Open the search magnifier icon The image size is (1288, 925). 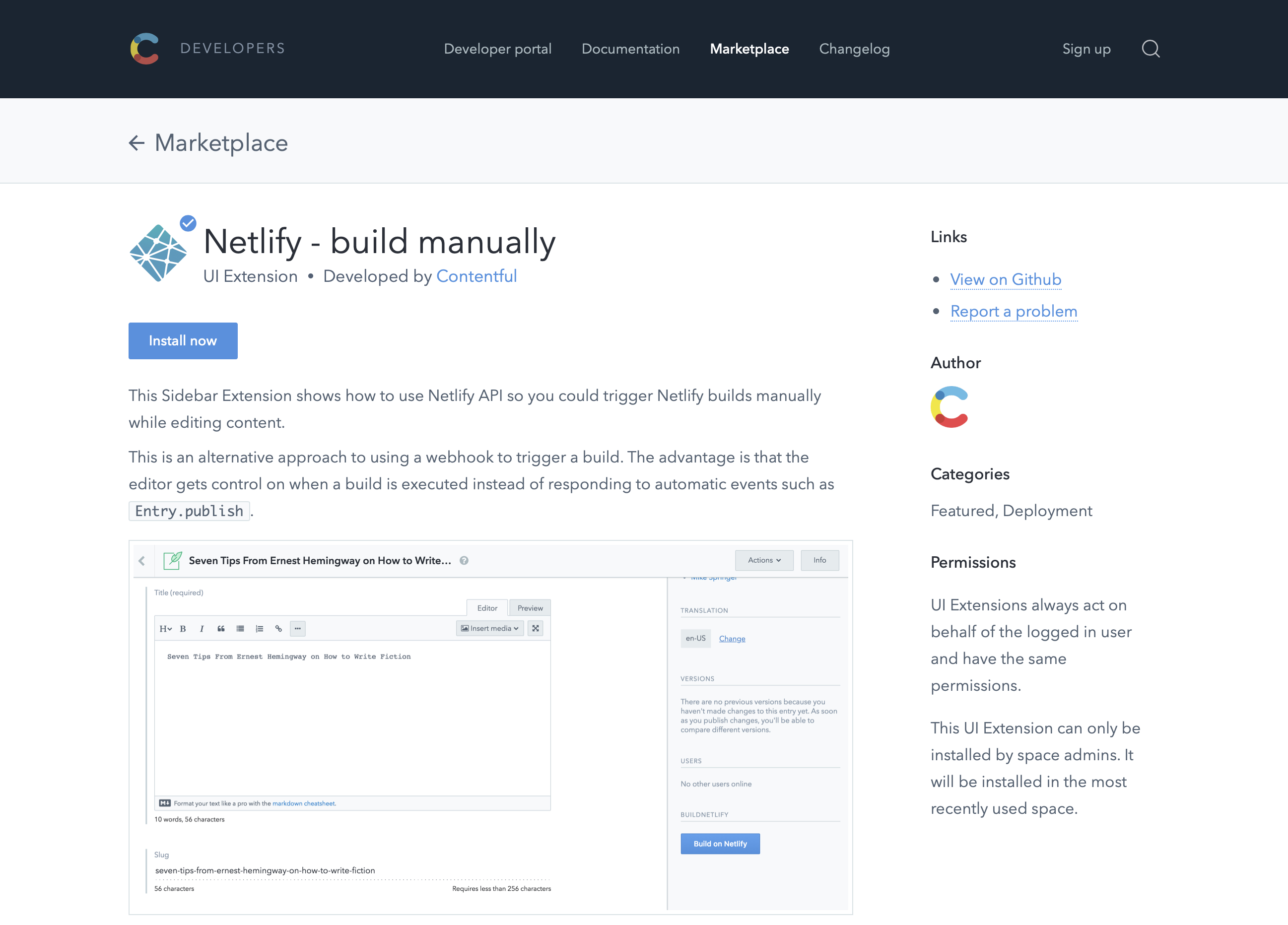click(1151, 49)
